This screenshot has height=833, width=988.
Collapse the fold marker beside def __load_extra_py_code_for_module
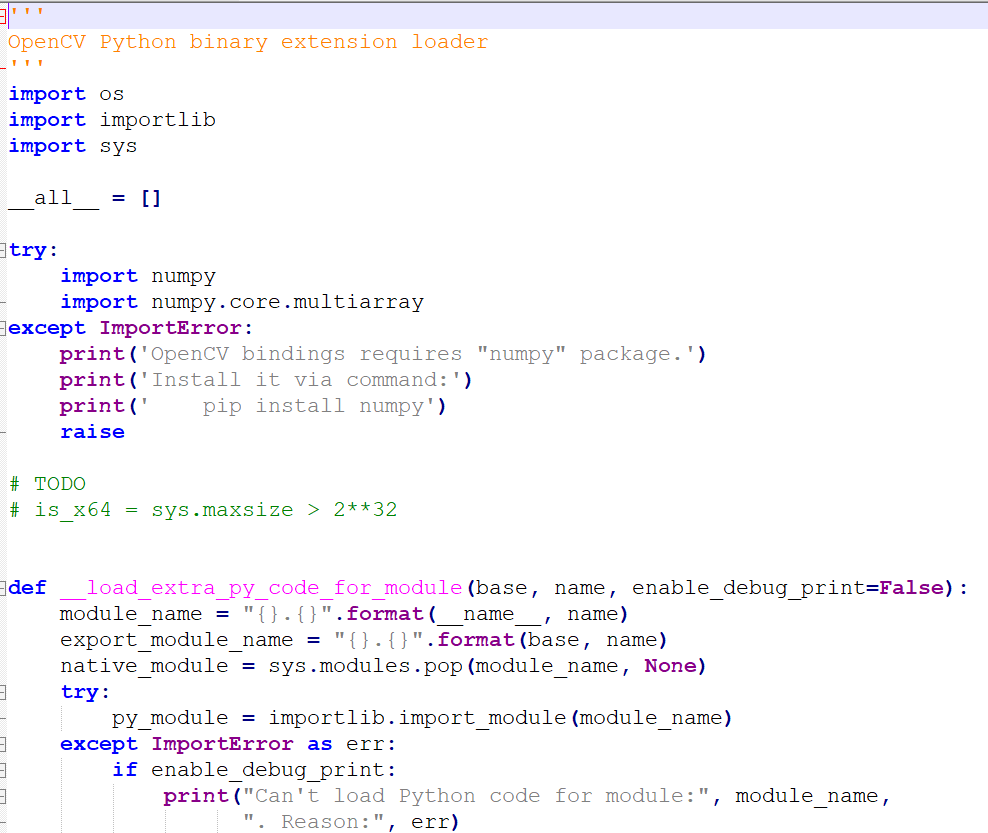point(3,588)
